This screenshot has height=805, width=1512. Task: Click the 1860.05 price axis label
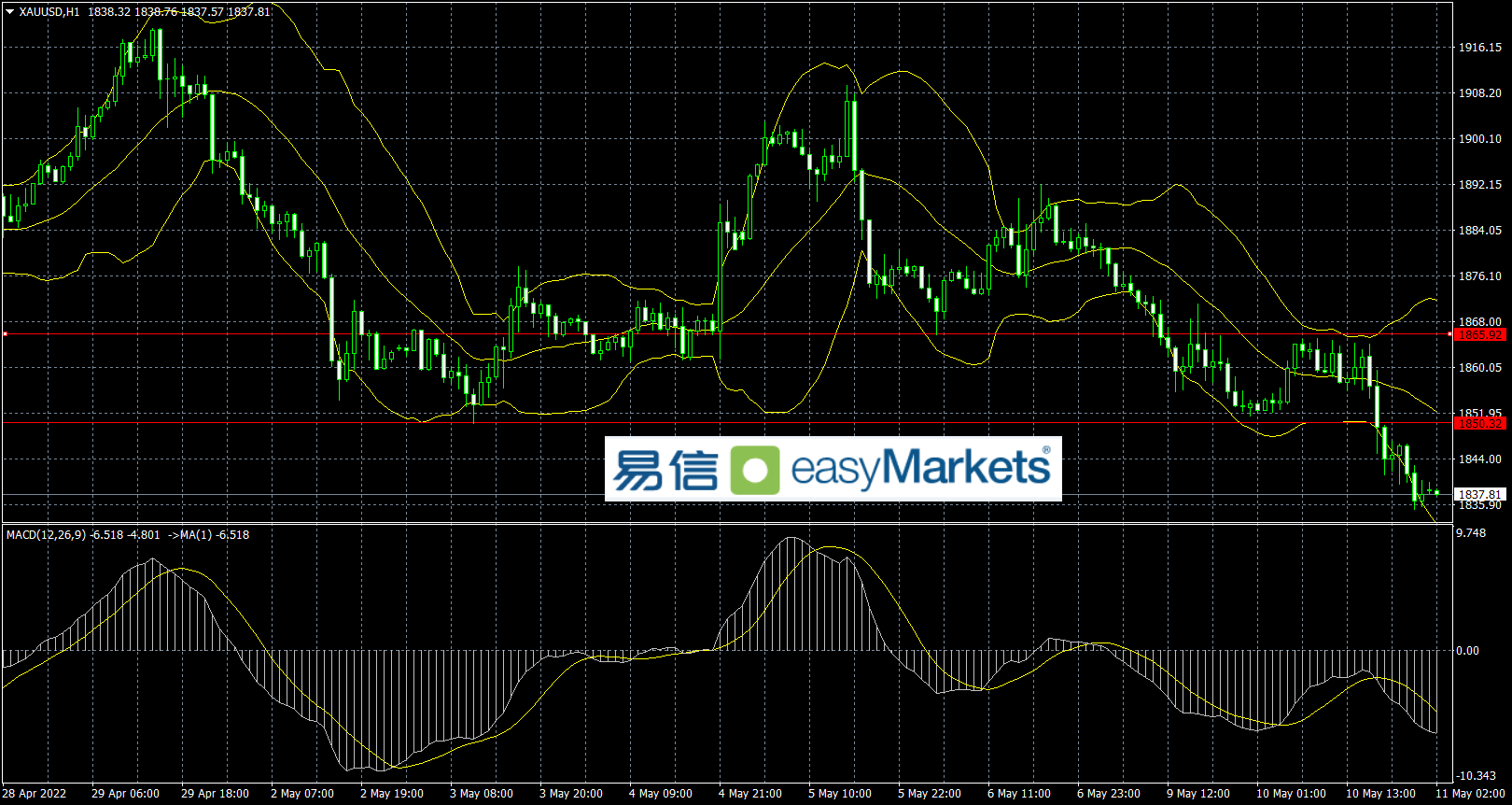coord(1480,368)
